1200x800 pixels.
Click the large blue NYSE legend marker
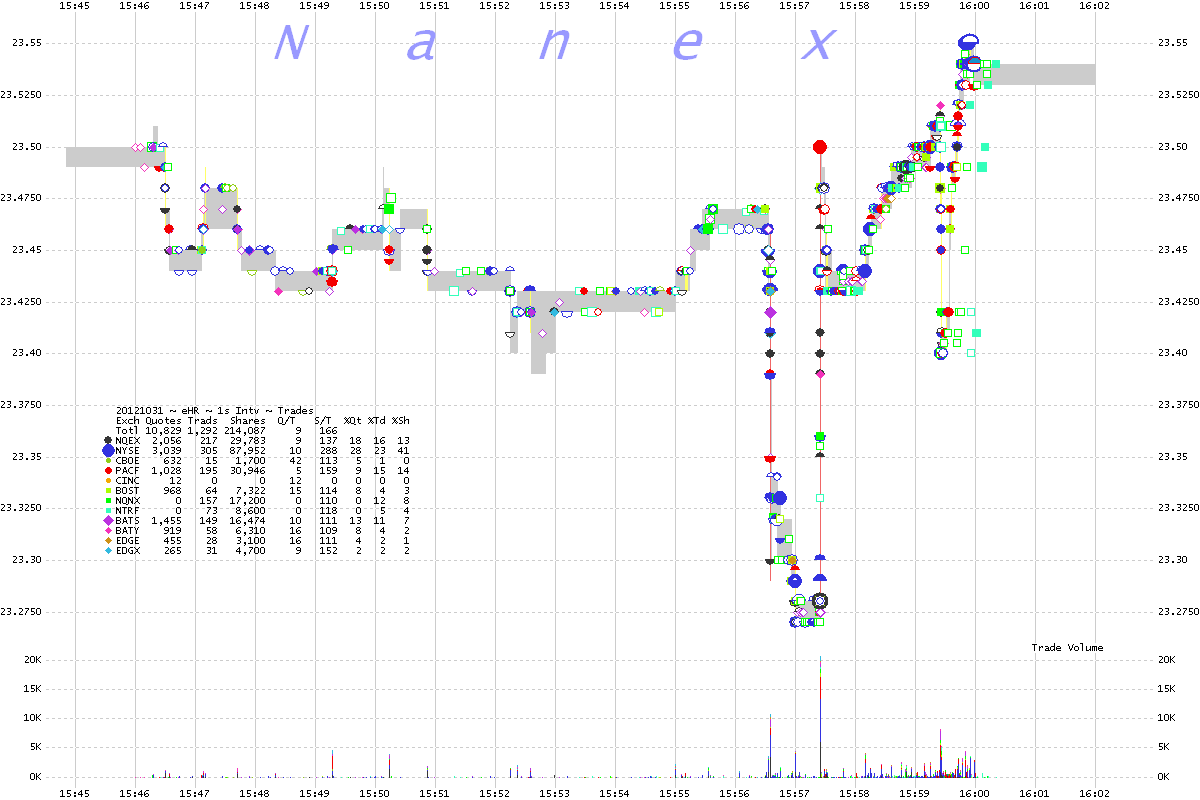[x=108, y=450]
